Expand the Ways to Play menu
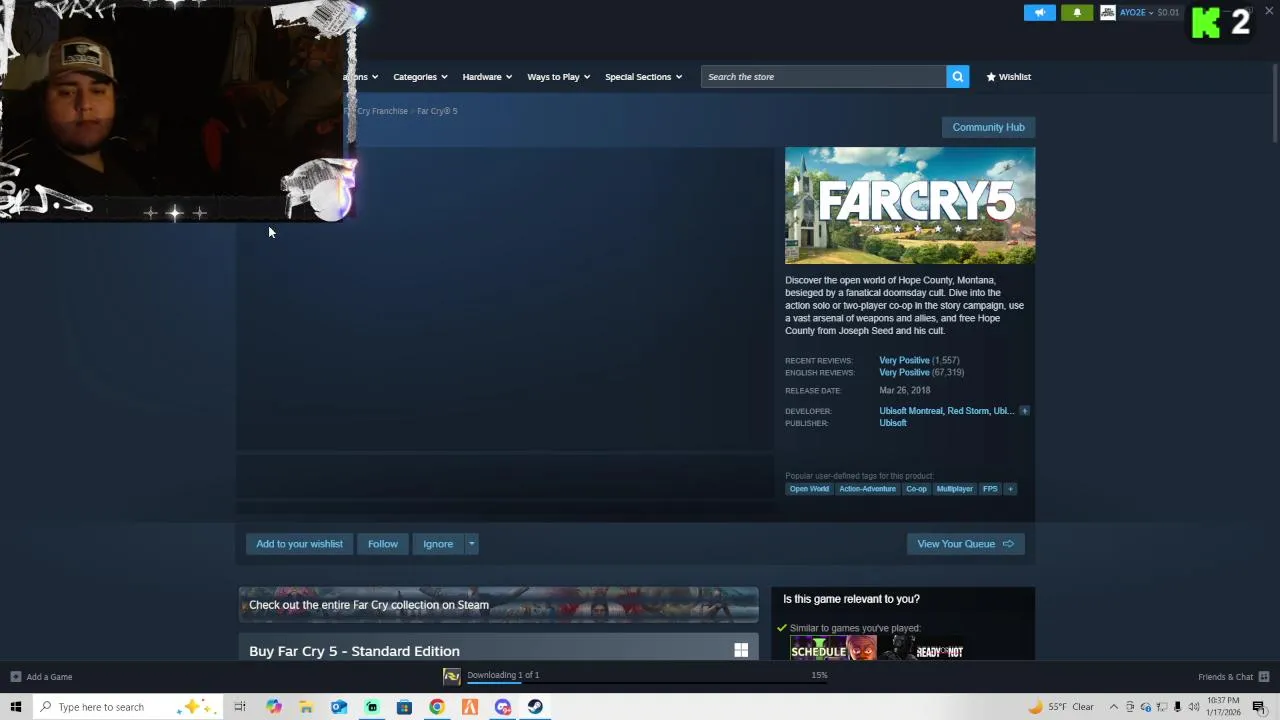 [x=558, y=77]
